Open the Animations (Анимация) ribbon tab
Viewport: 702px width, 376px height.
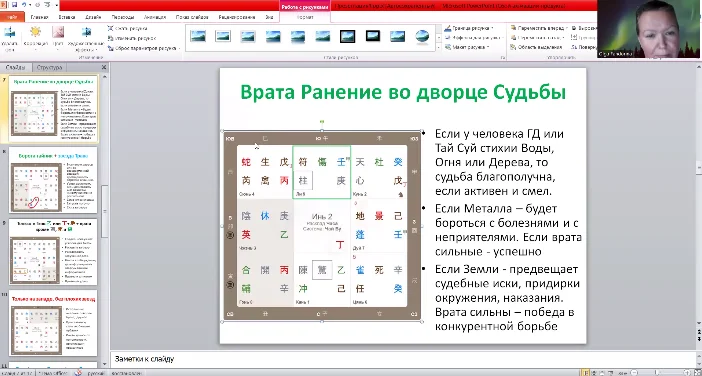[x=155, y=17]
